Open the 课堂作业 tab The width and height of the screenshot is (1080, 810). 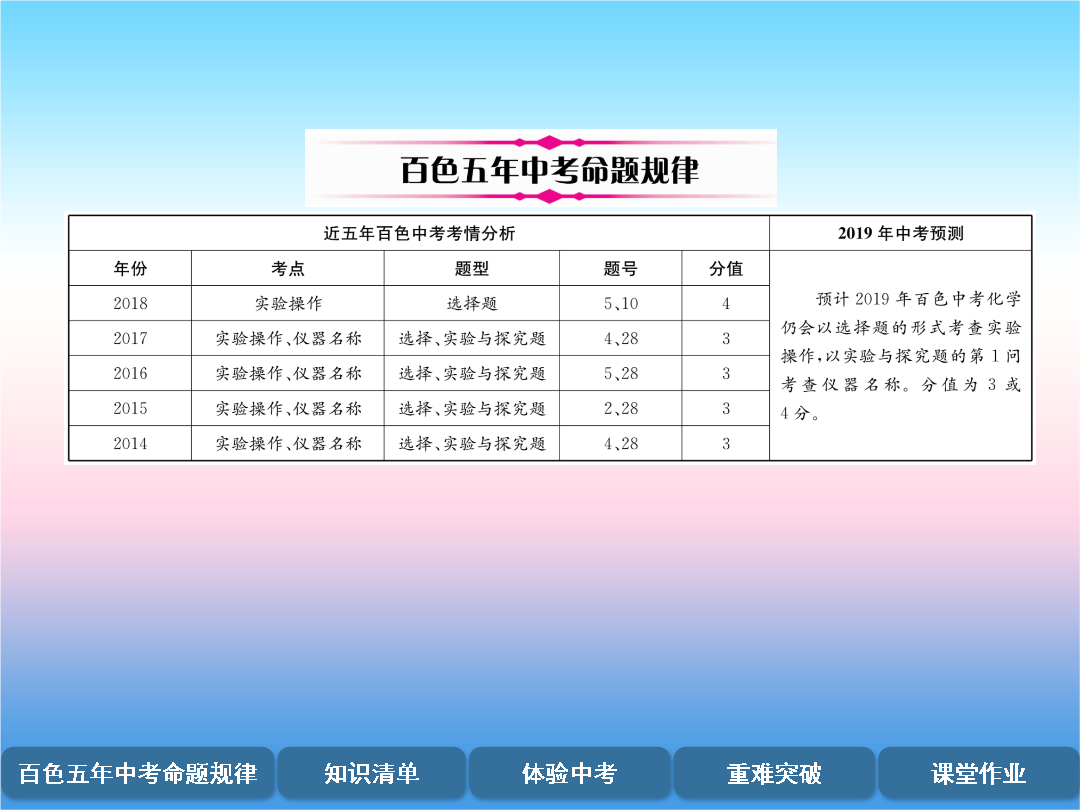tap(978, 773)
